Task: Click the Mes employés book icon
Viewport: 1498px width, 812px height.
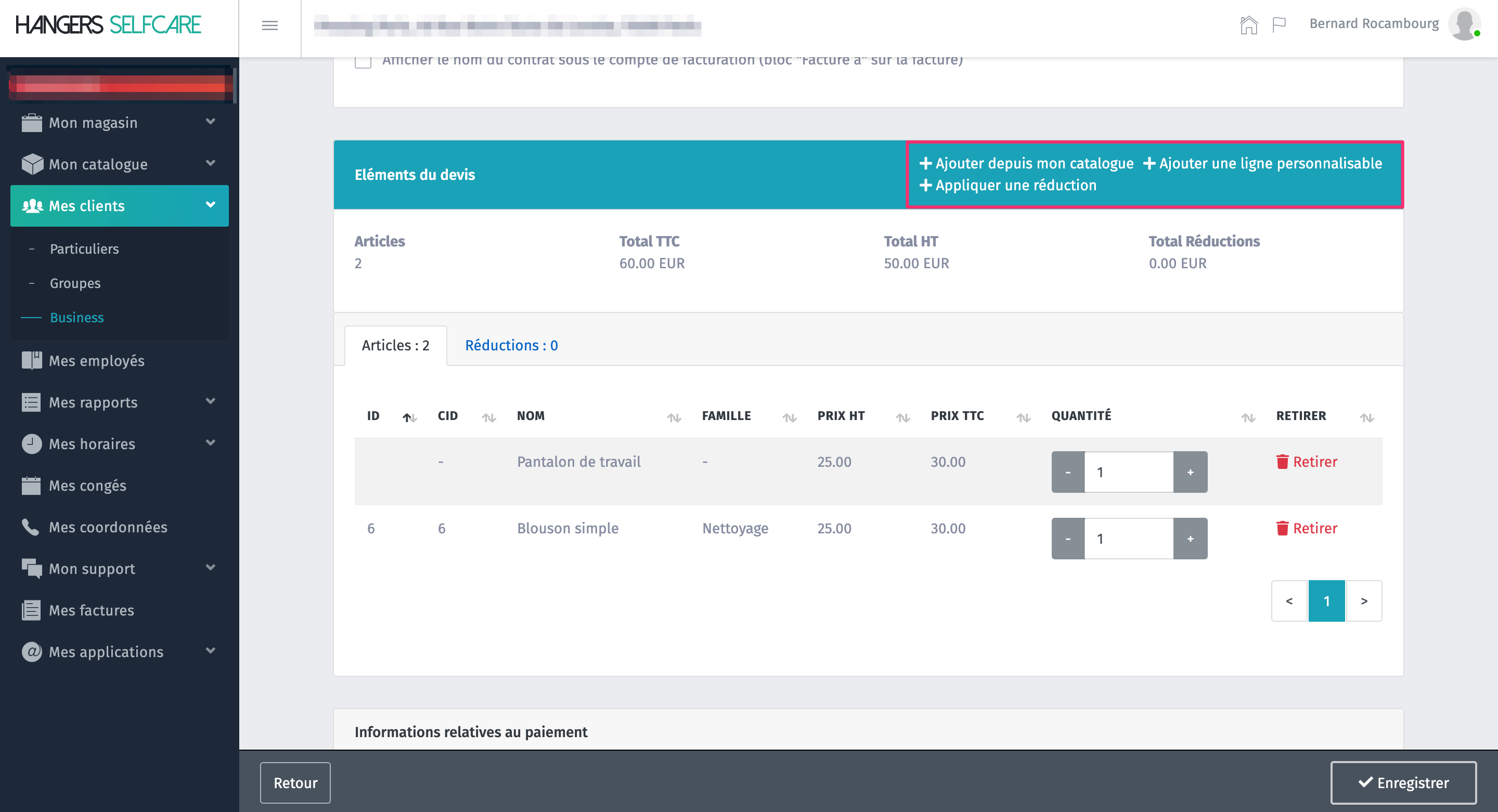Action: [x=31, y=360]
